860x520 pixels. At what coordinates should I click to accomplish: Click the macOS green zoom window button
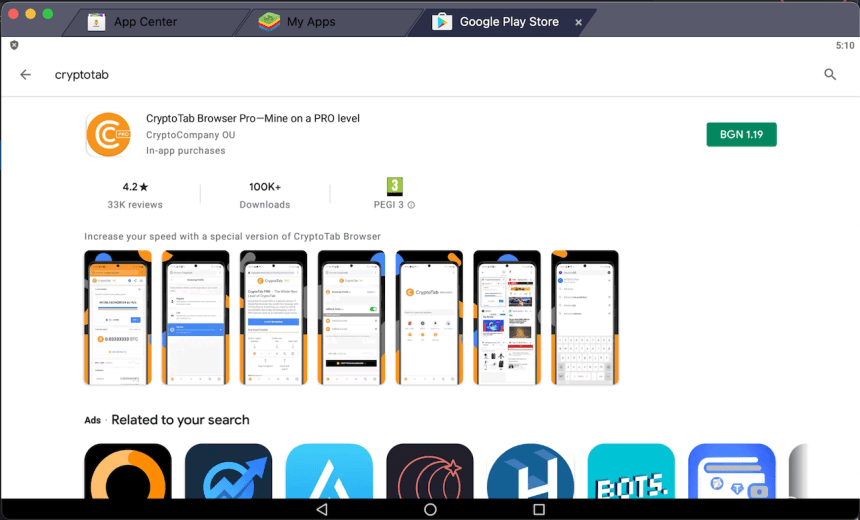click(x=48, y=14)
